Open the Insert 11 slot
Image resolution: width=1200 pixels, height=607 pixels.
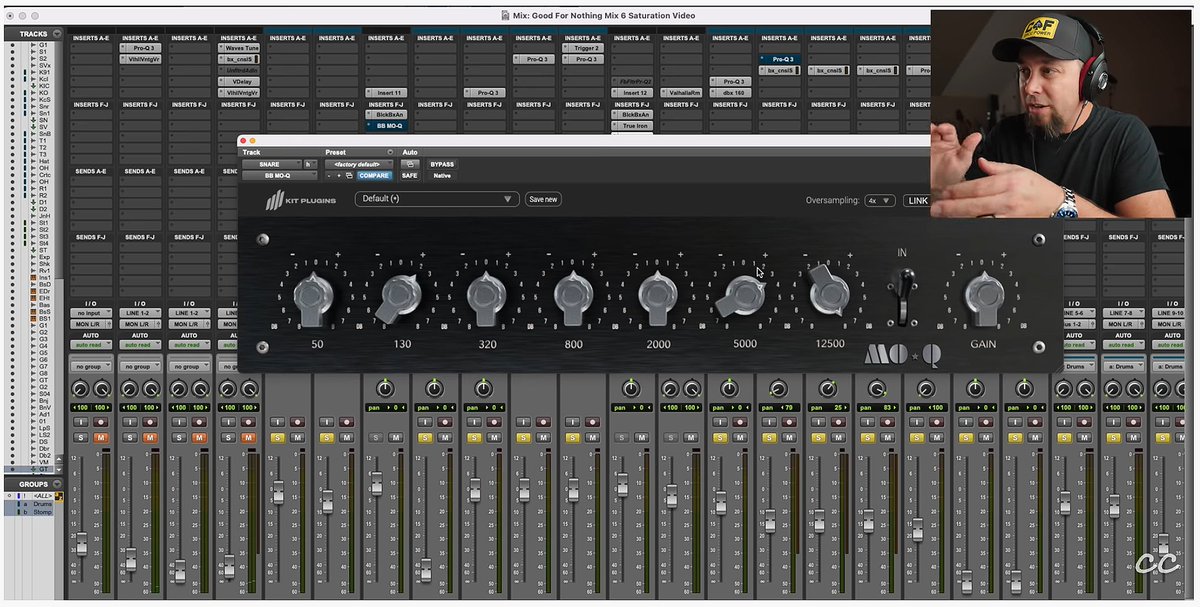[x=386, y=92]
